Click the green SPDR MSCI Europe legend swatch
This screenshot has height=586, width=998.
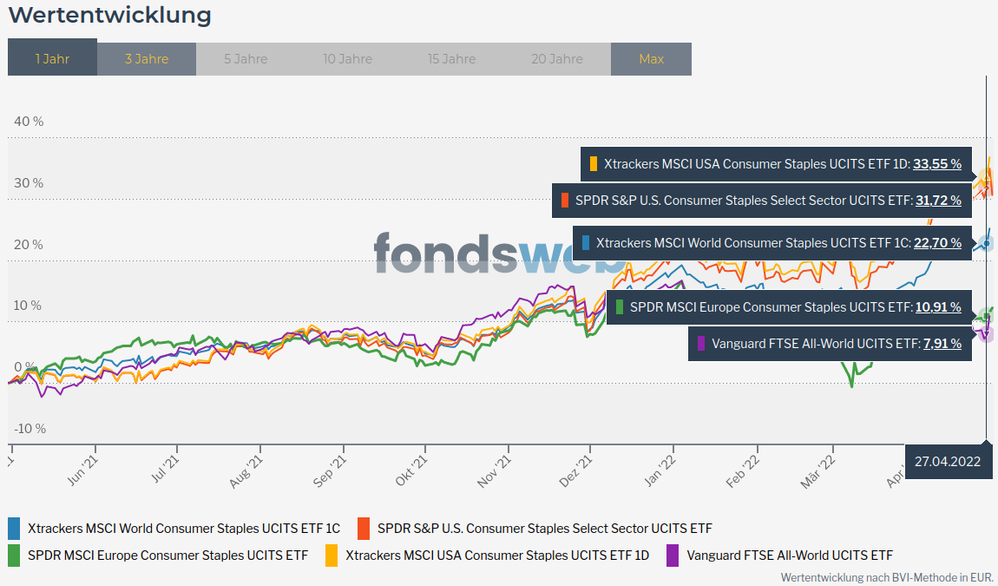pyautogui.click(x=14, y=554)
